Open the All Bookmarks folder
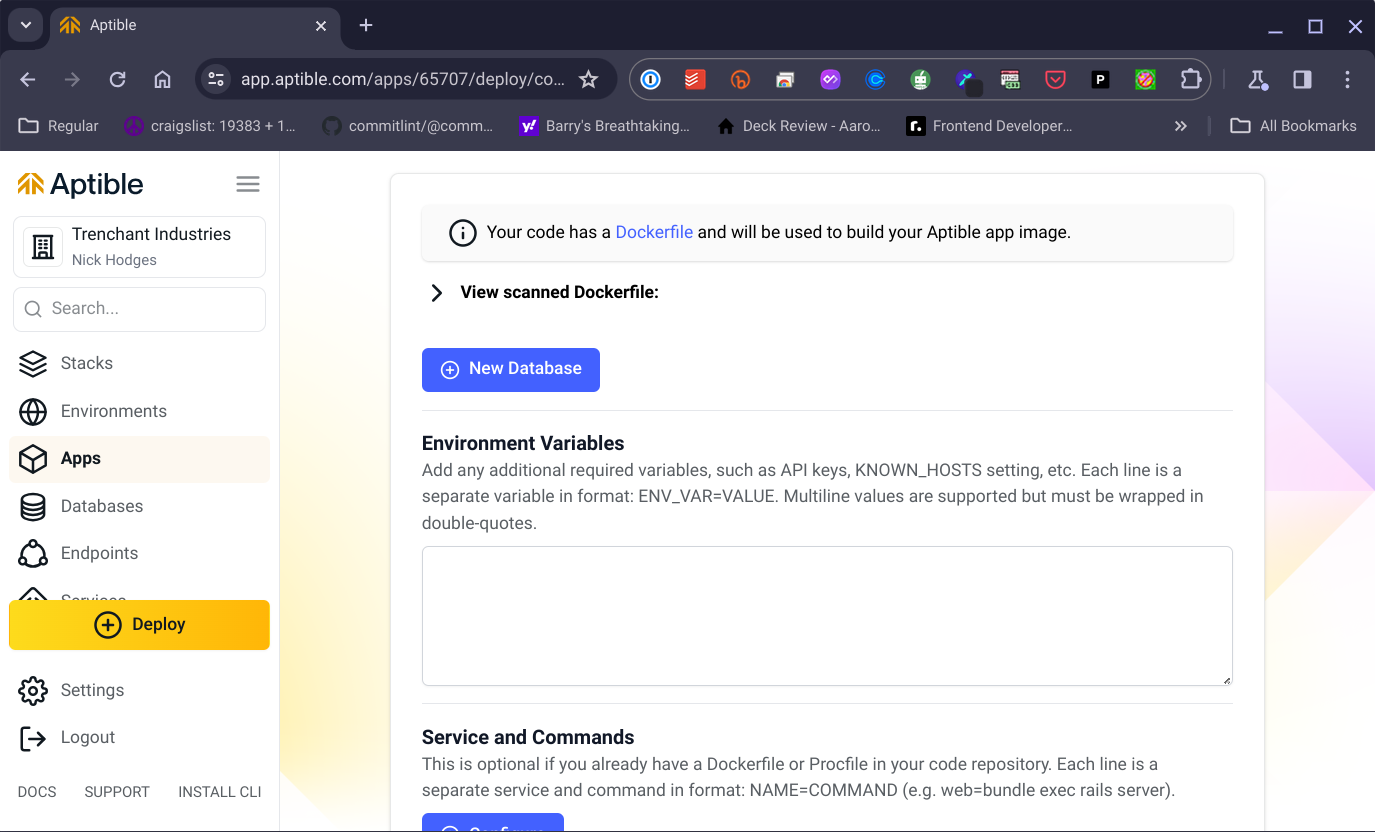1375x832 pixels. point(1293,126)
